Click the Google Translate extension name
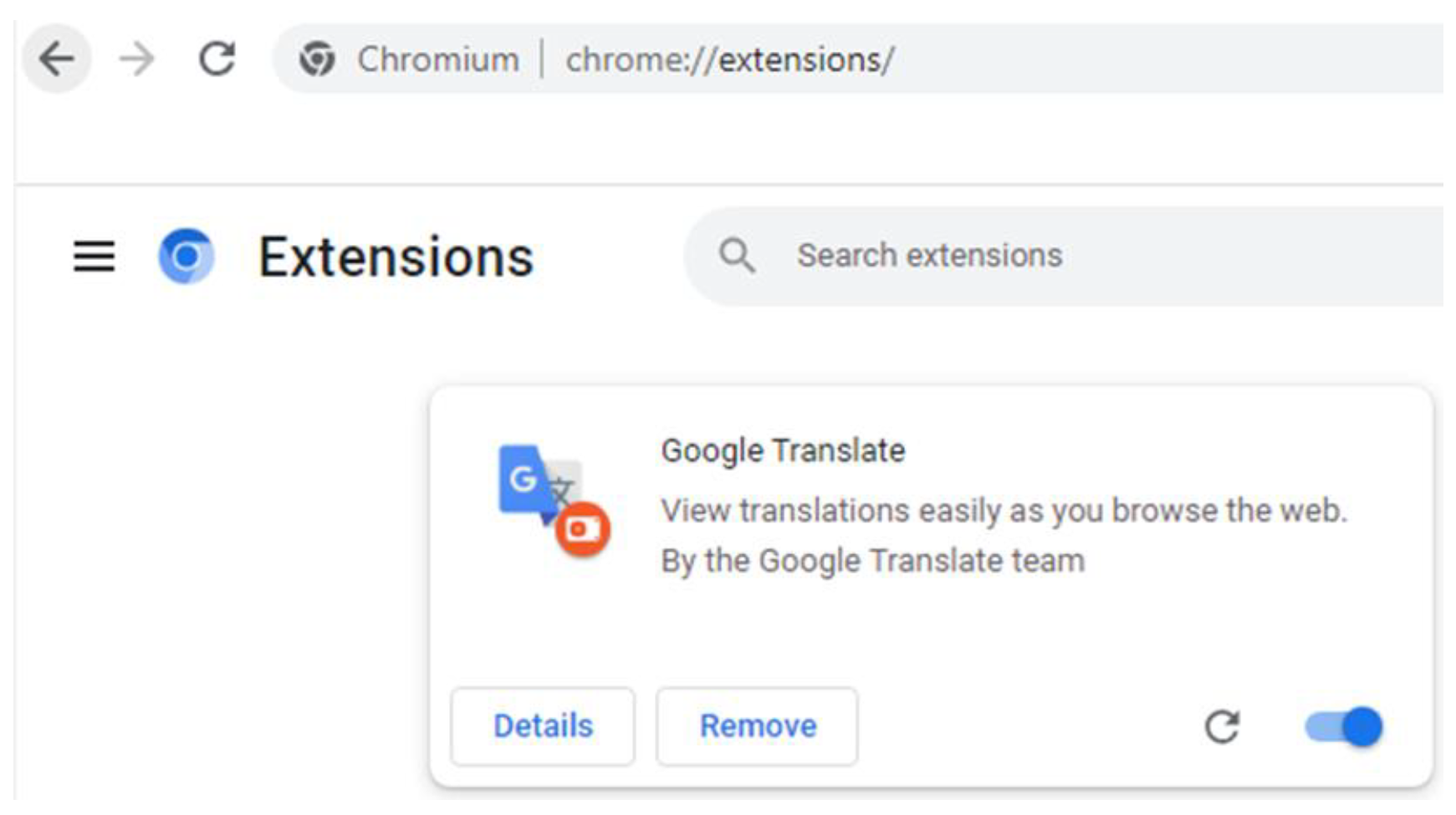 pos(783,451)
